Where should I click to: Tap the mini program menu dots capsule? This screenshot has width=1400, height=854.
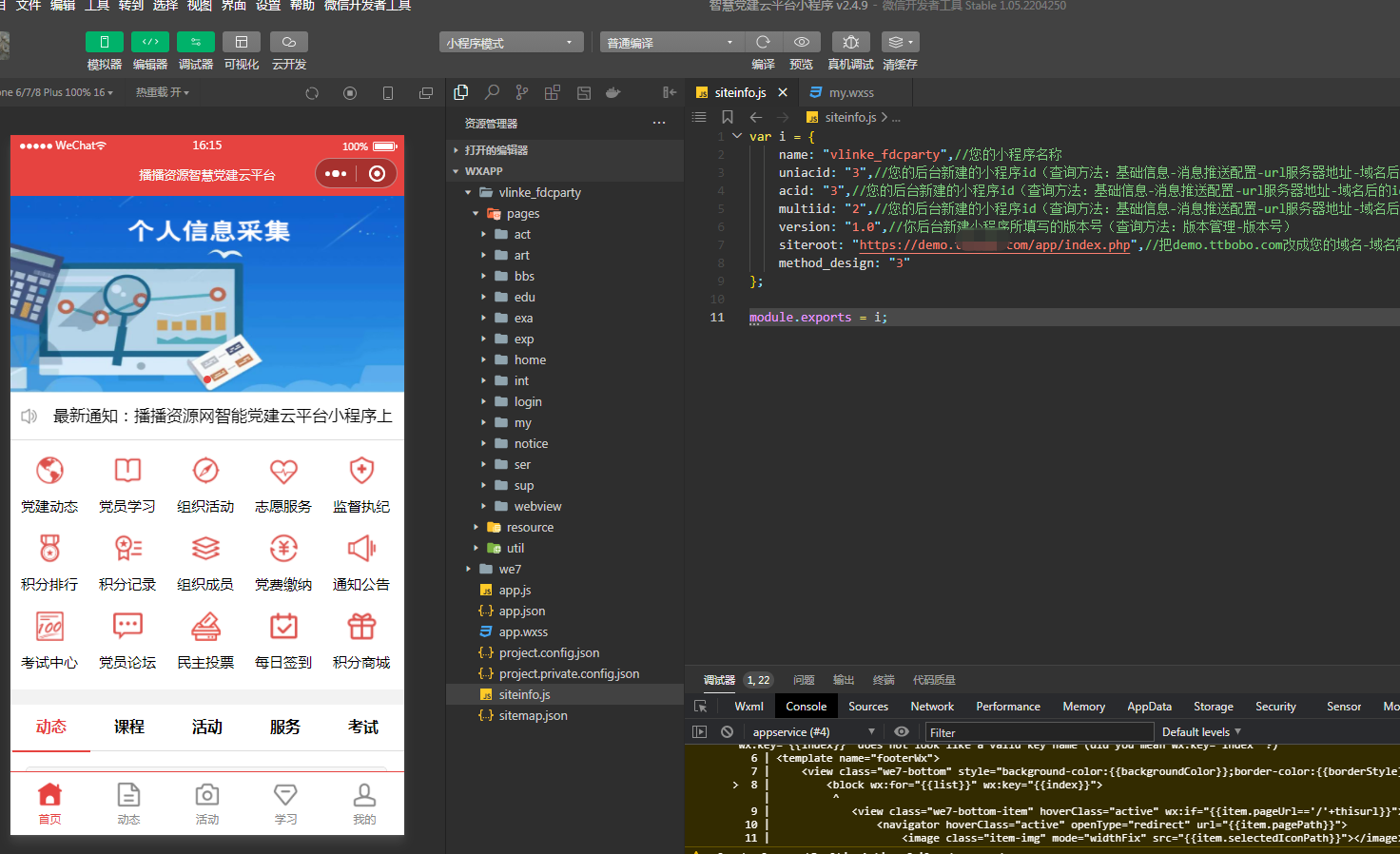coord(336,174)
